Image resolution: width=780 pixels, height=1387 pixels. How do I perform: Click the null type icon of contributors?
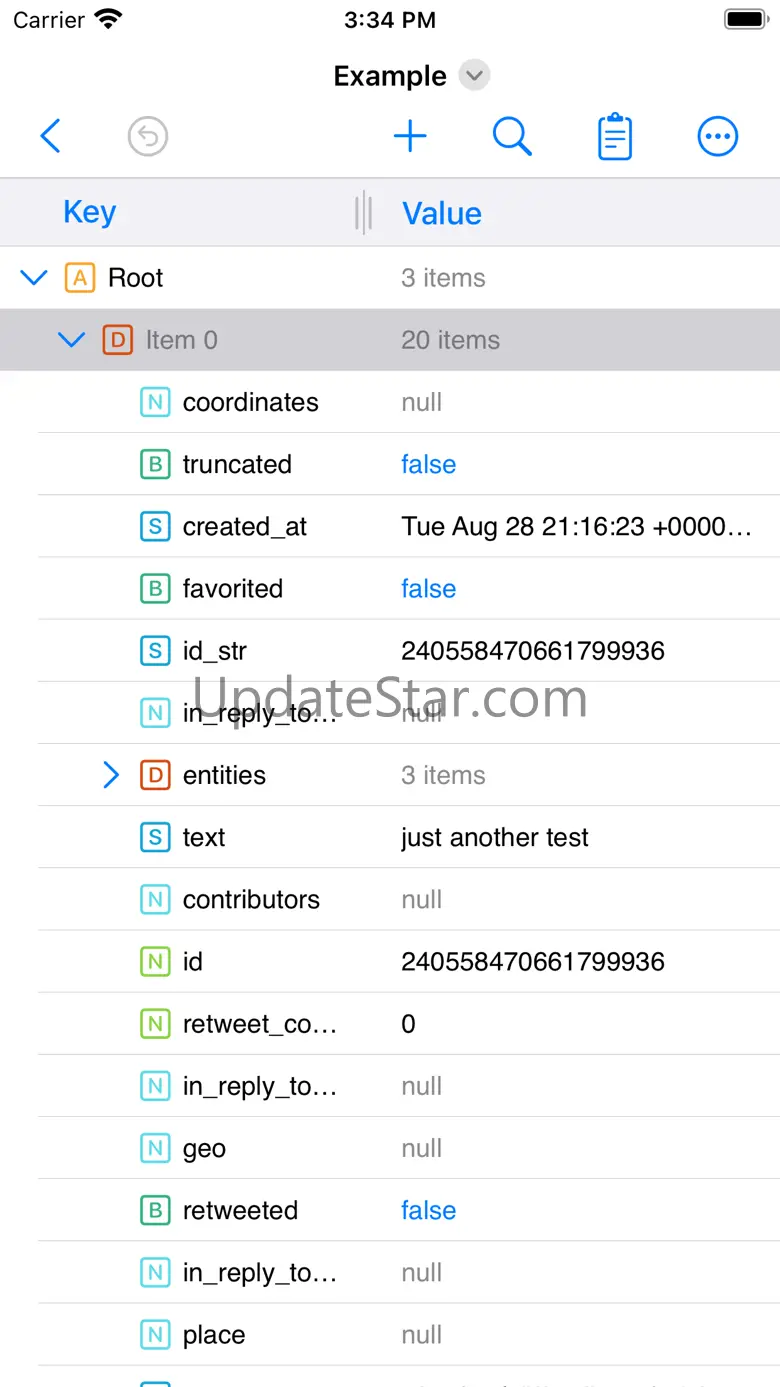155,899
